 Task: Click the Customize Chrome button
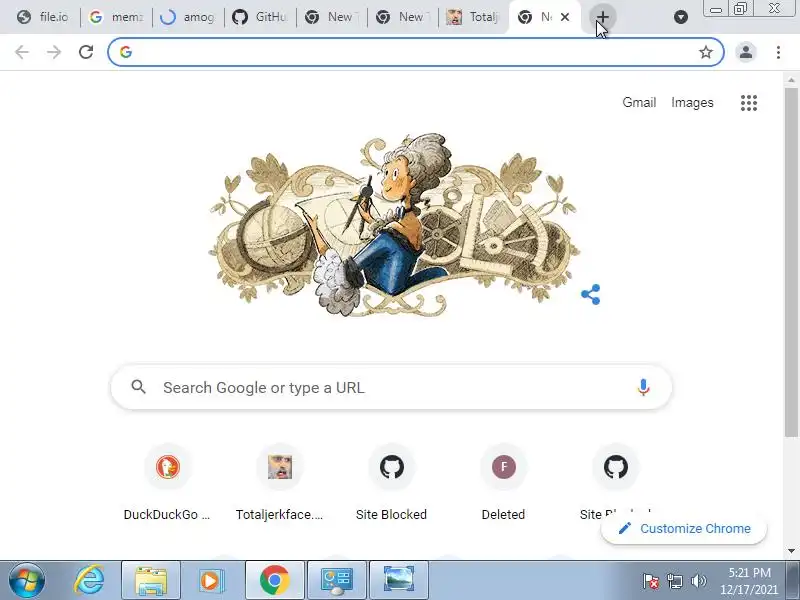(x=684, y=529)
